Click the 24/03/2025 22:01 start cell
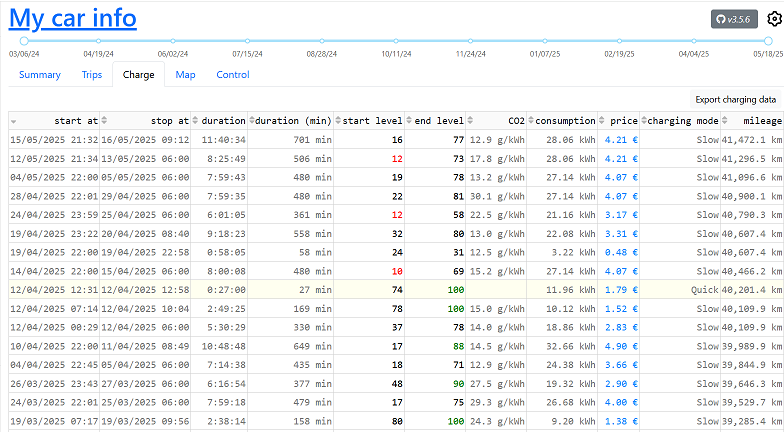 tap(54, 402)
